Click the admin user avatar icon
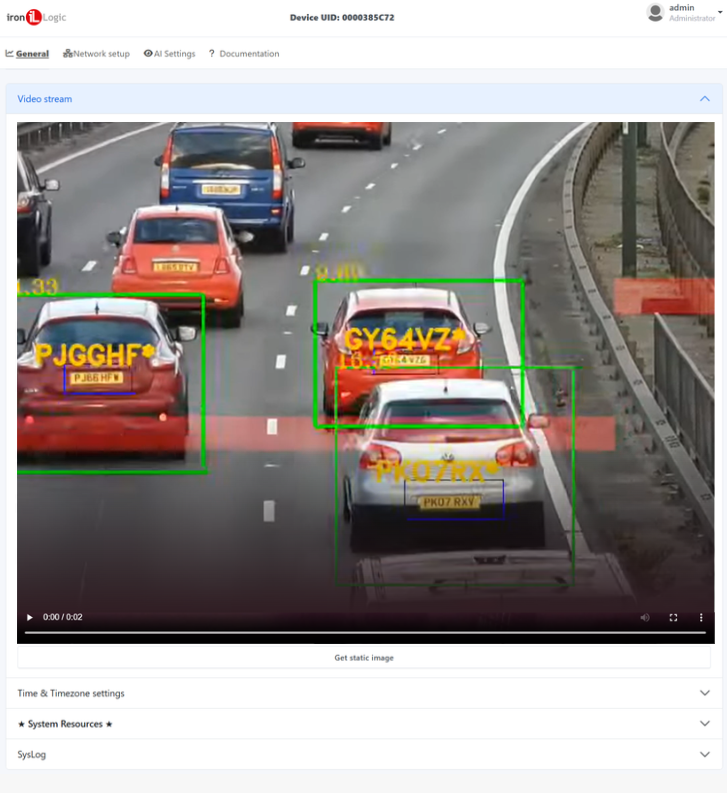The width and height of the screenshot is (727, 793). tap(655, 13)
